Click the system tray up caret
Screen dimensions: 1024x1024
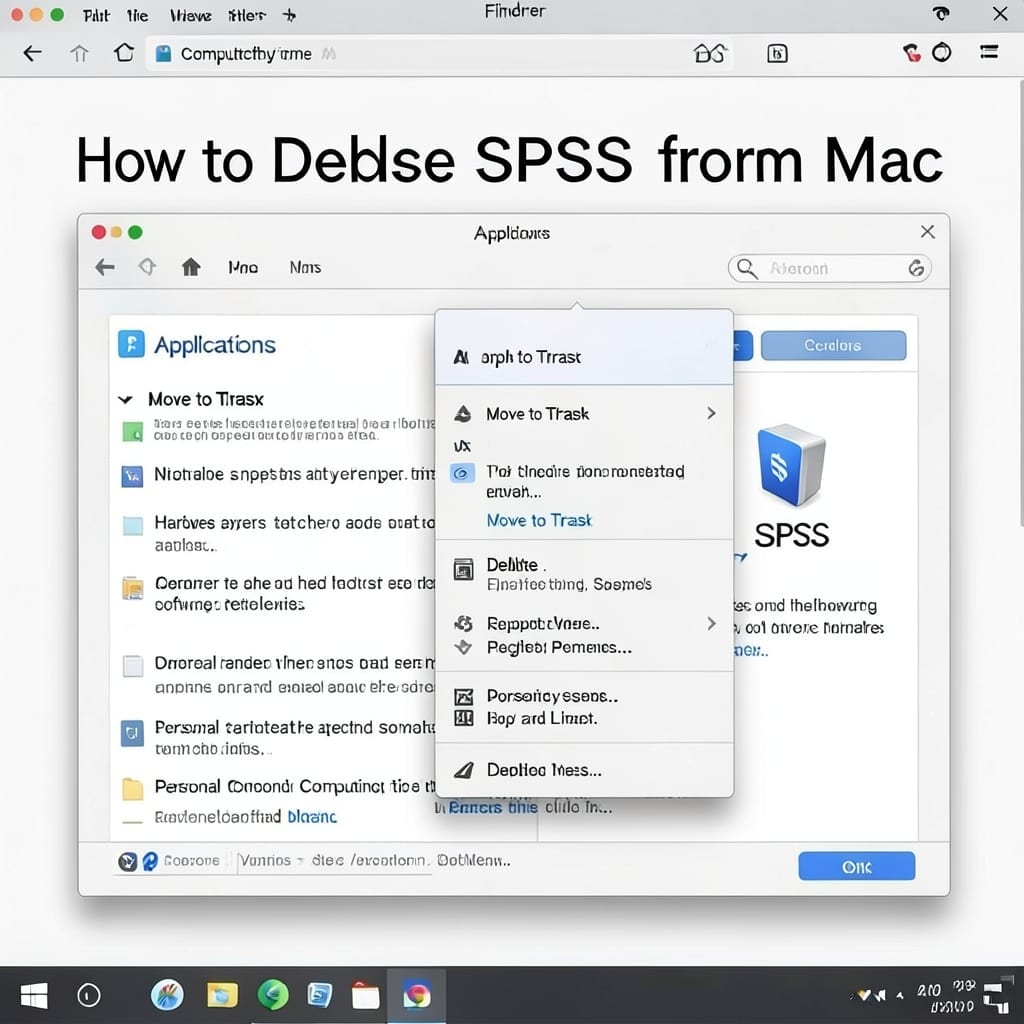pos(900,995)
